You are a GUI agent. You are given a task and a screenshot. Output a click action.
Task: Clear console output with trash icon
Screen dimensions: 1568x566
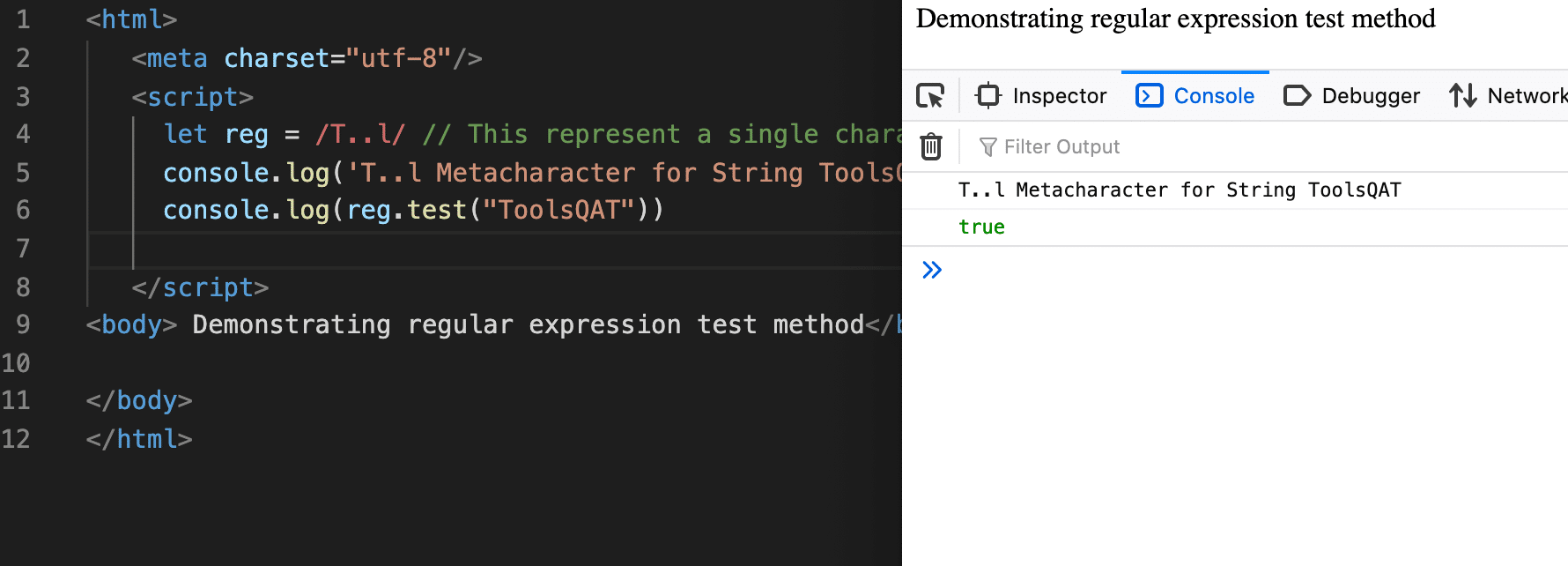[931, 146]
